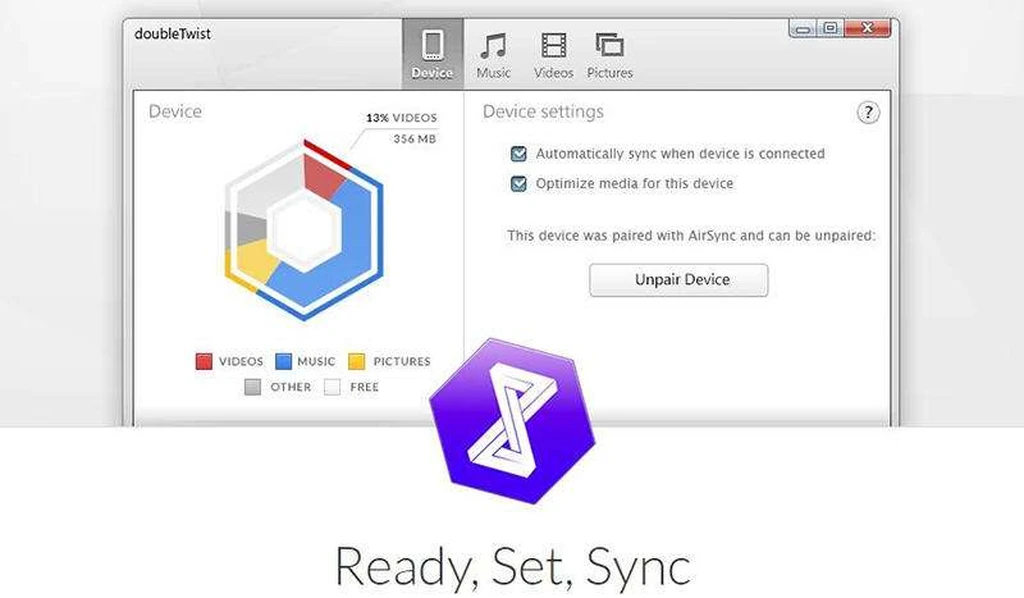1024x598 pixels.
Task: Click the AirSync pairing message text
Action: pyautogui.click(x=692, y=236)
